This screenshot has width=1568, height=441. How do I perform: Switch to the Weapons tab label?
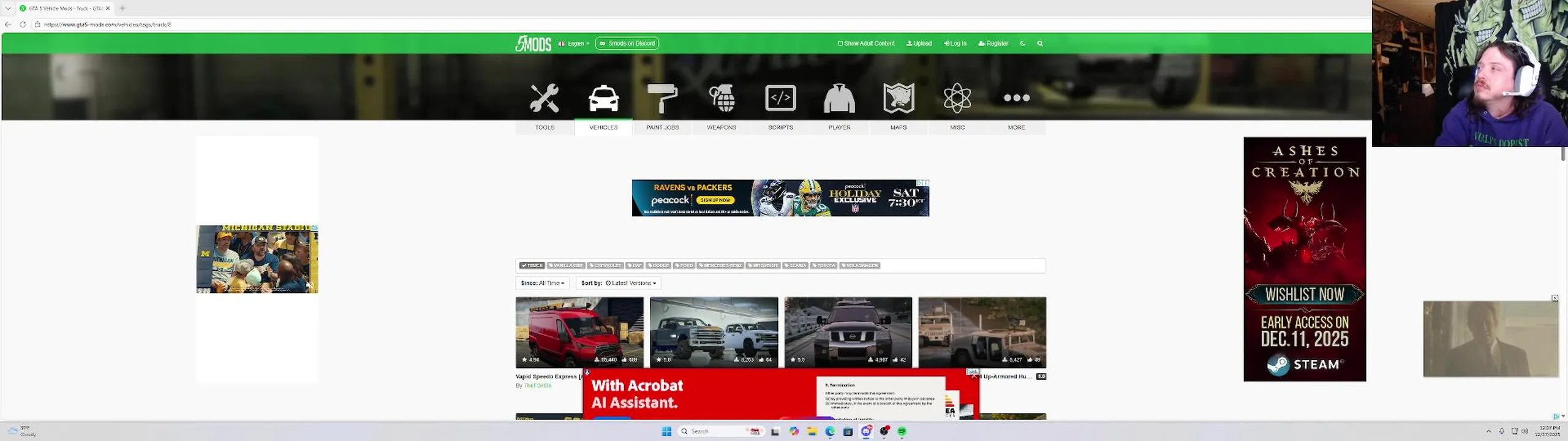(x=722, y=127)
